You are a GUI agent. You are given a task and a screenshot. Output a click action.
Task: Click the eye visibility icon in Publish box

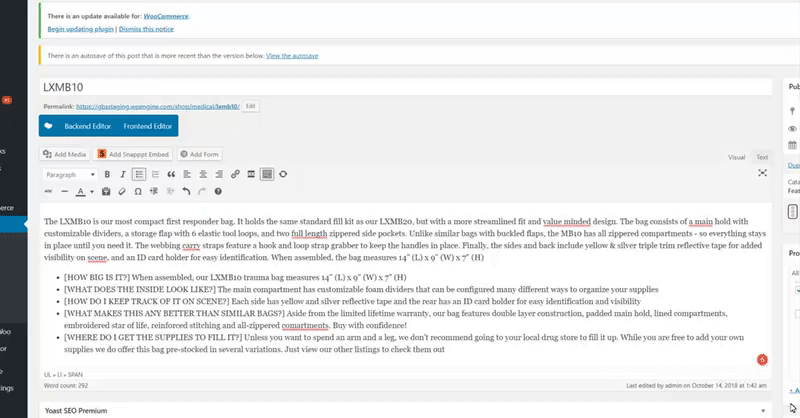tap(792, 129)
